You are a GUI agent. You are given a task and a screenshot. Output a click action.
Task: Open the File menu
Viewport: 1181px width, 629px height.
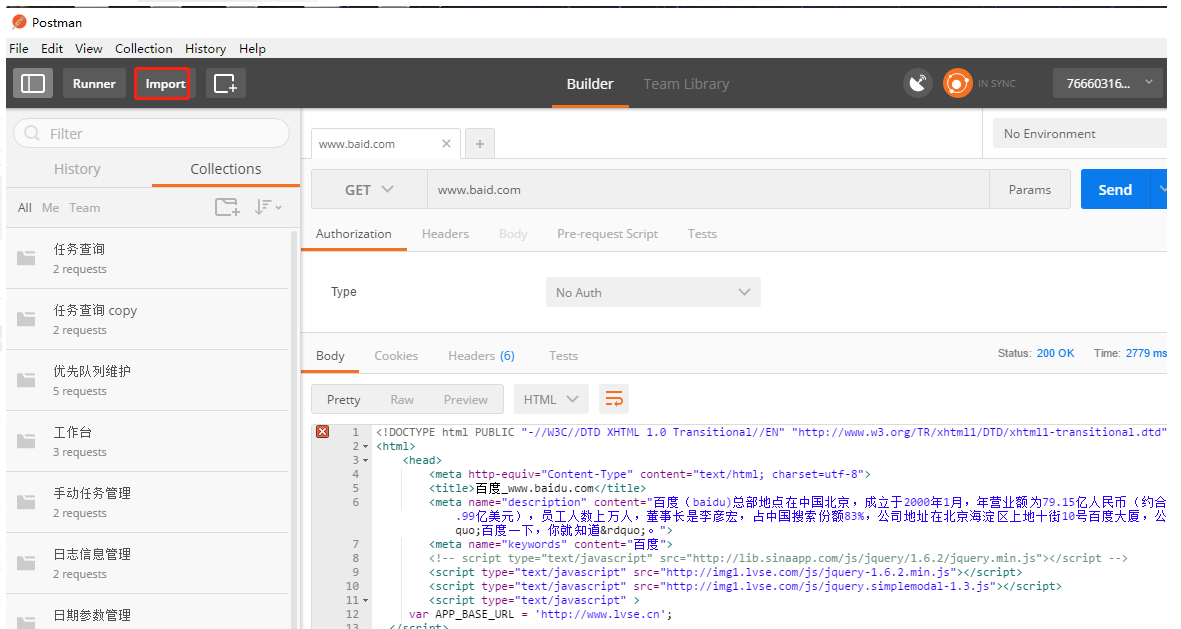pyautogui.click(x=19, y=48)
